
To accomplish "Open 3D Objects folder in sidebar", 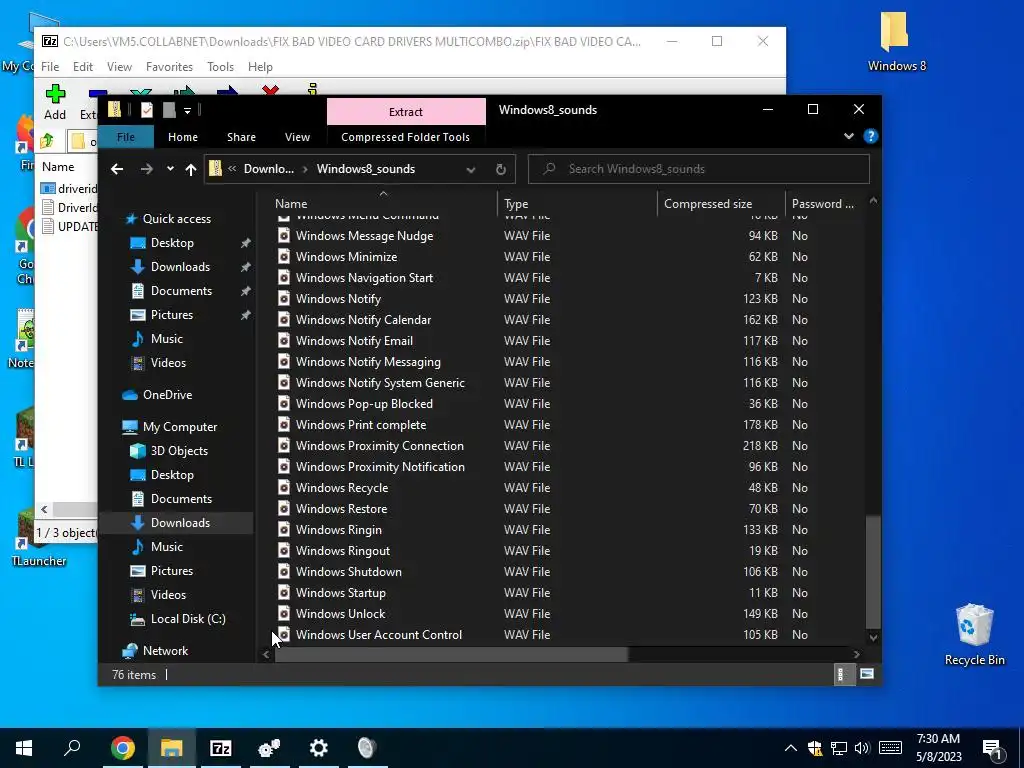I will 179,451.
